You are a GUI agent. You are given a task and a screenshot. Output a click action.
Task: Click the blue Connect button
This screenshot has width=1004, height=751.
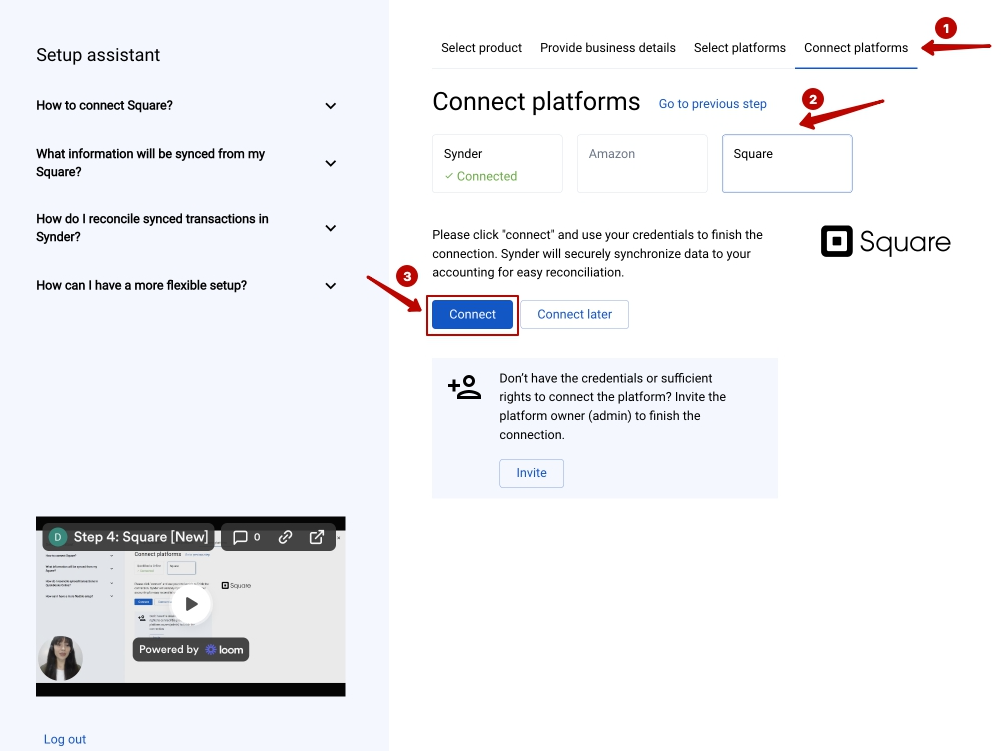473,314
